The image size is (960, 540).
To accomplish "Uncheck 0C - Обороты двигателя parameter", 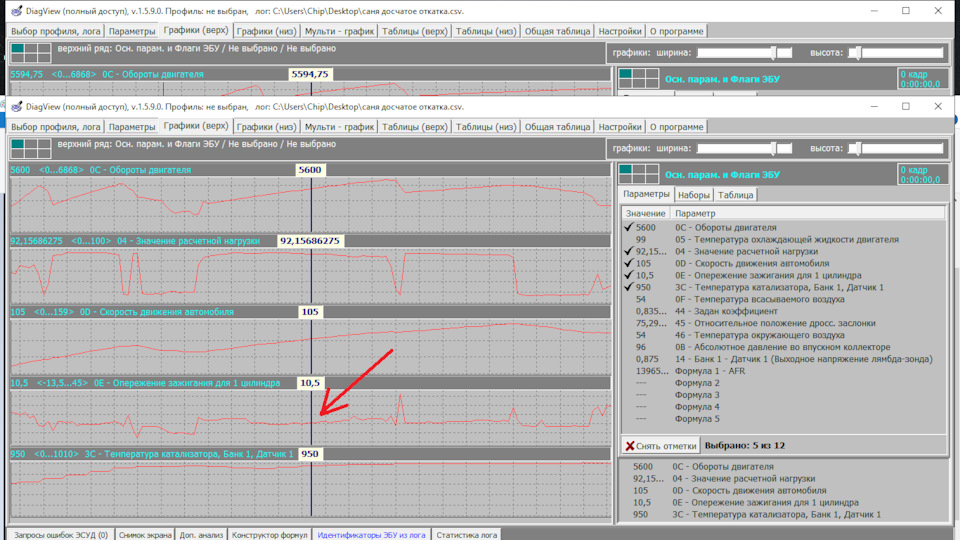I will point(629,227).
